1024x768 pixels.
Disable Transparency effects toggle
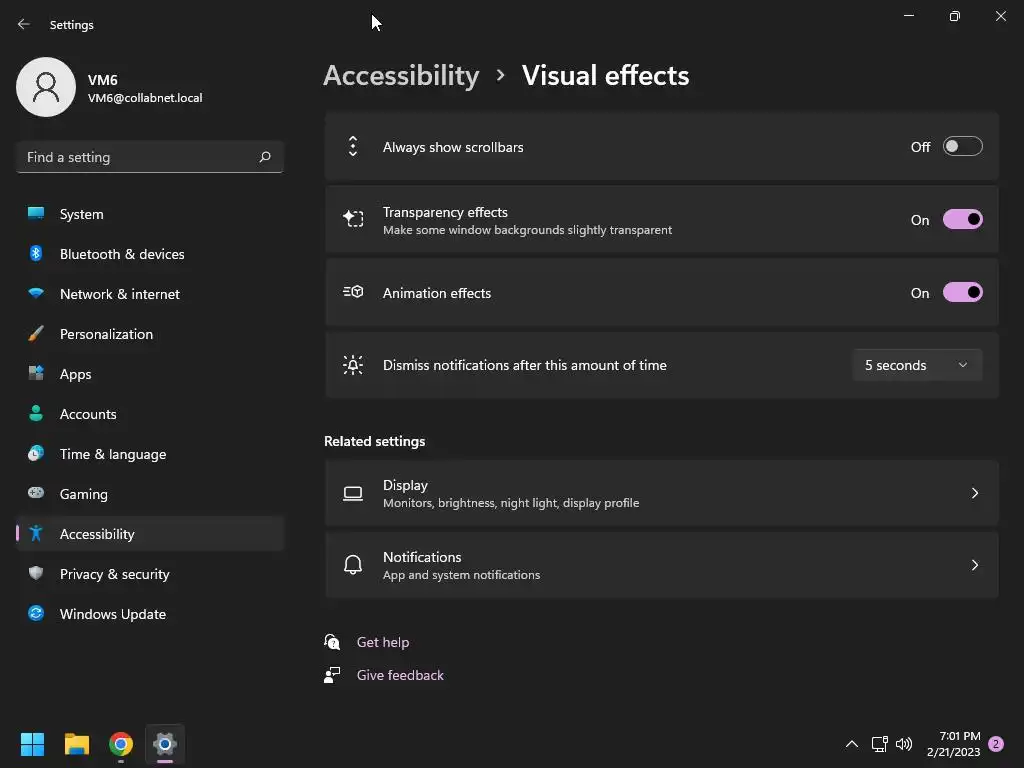coord(962,220)
